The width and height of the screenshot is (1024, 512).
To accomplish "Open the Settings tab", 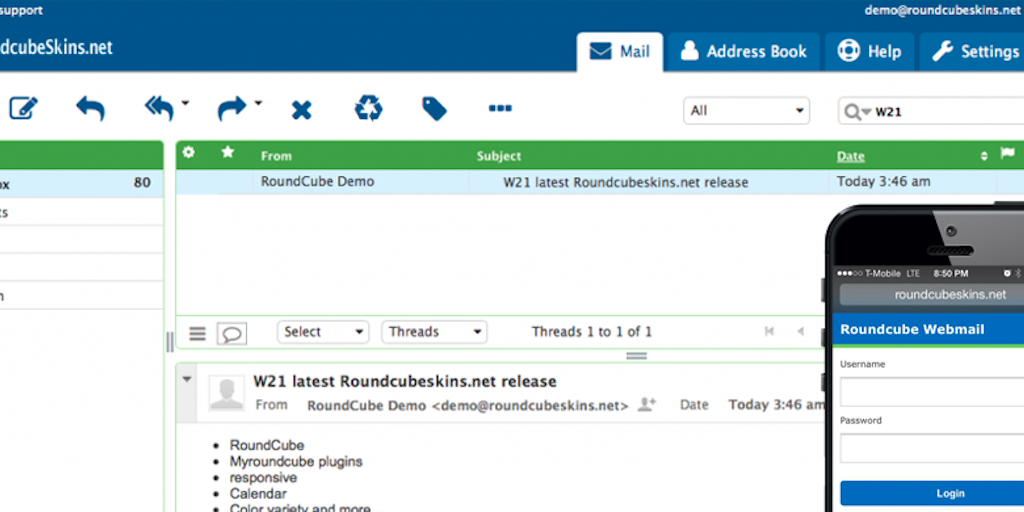I will (973, 52).
